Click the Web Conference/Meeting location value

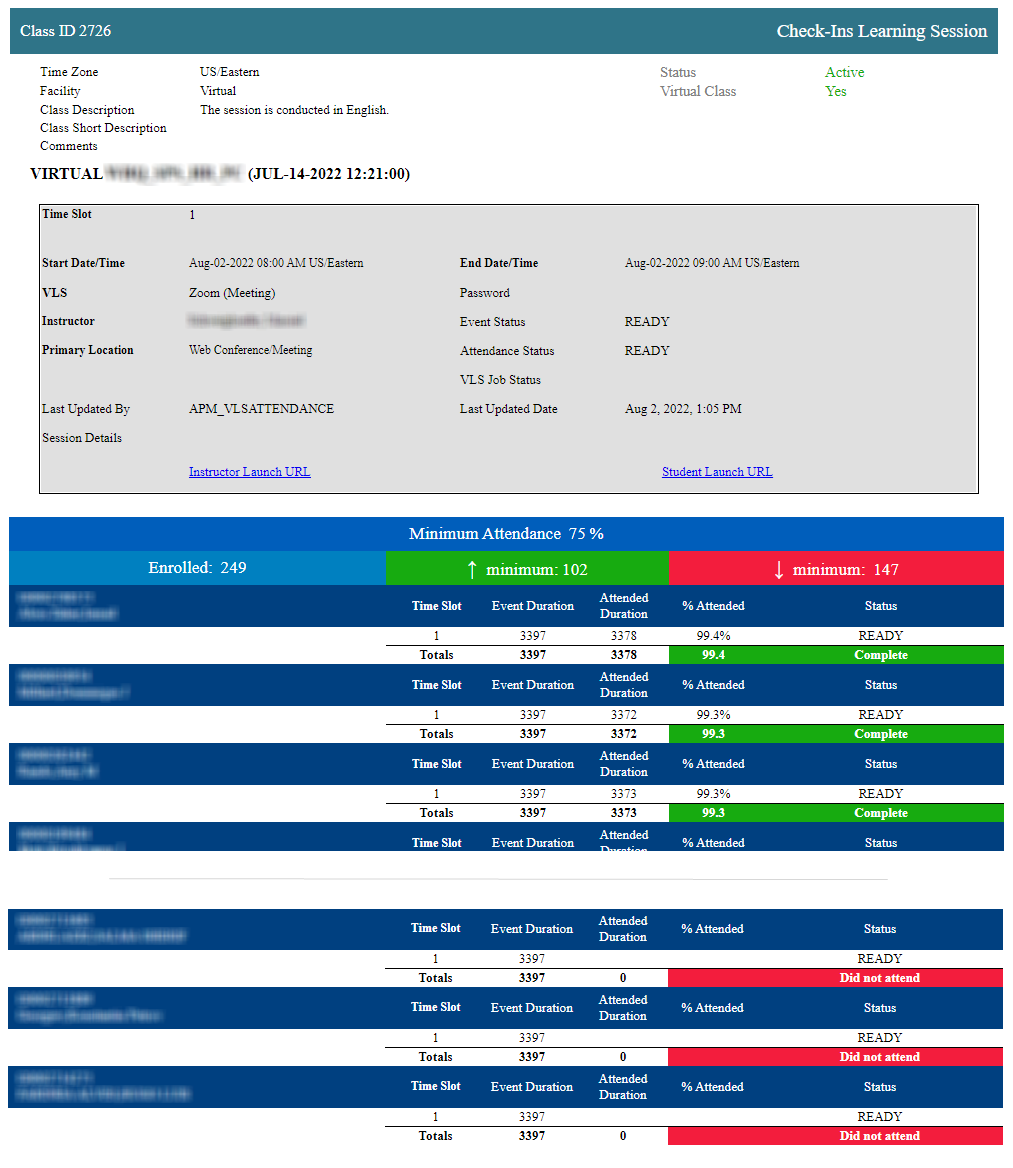250,351
